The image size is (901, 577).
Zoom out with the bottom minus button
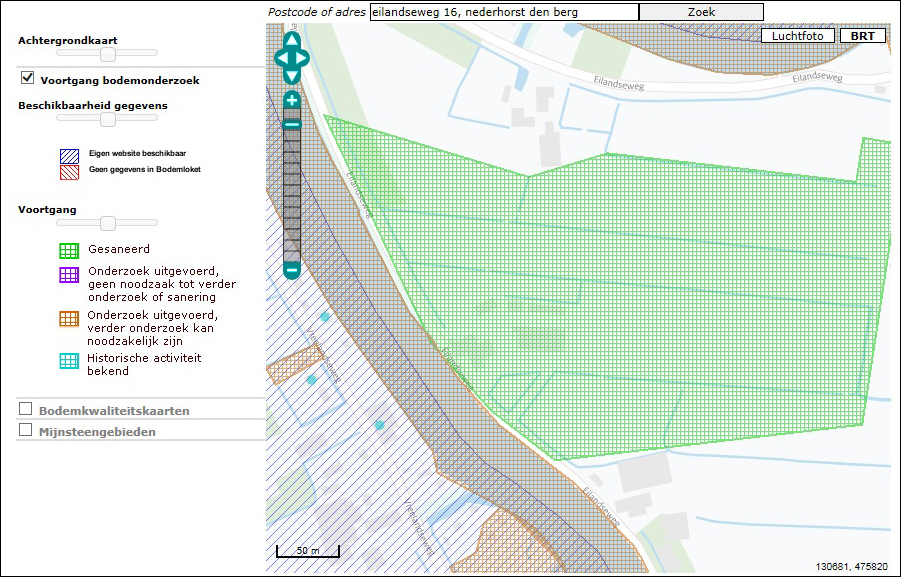pyautogui.click(x=292, y=270)
